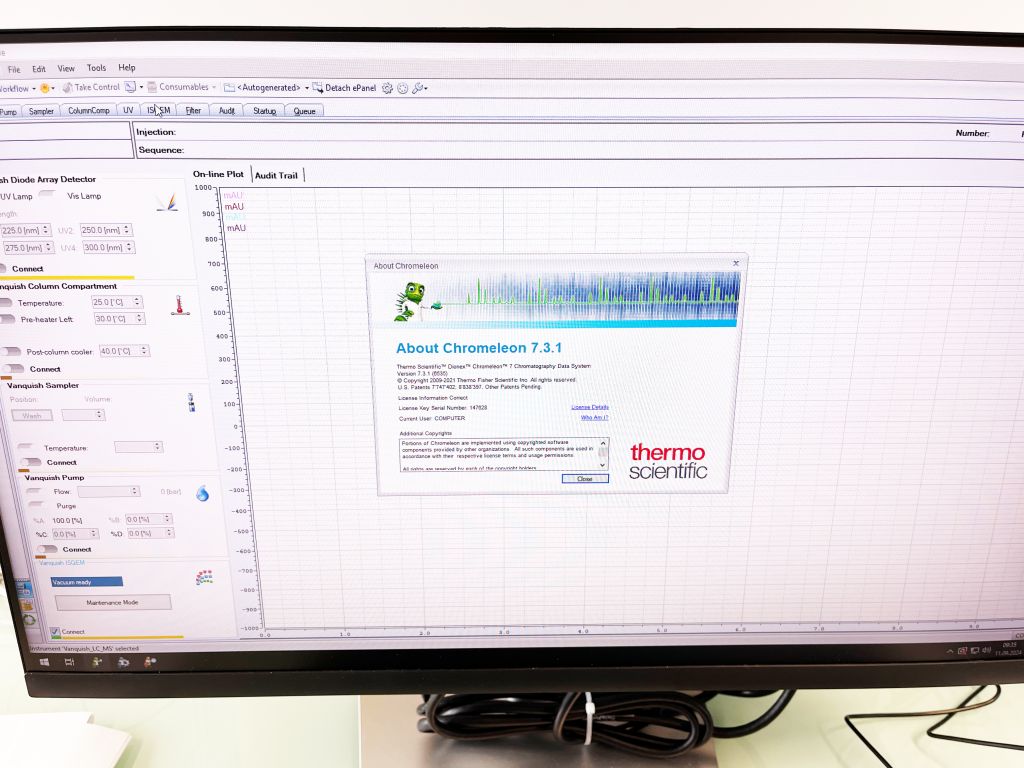Click the Maintenance Mode button
Image resolution: width=1024 pixels, height=768 pixels.
[114, 602]
